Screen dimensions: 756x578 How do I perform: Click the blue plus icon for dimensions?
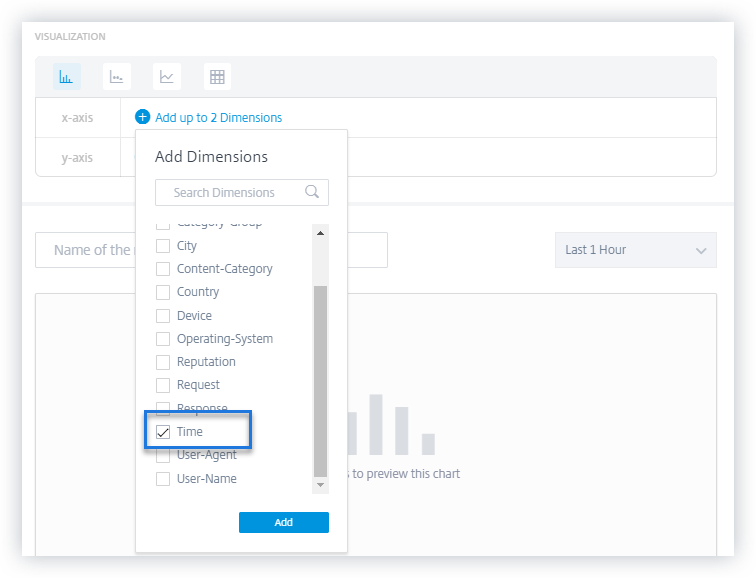(x=143, y=117)
